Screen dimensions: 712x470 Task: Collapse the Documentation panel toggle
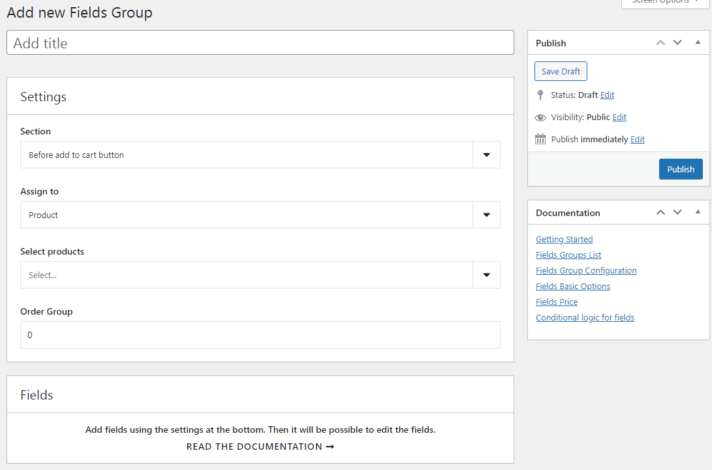(697, 213)
